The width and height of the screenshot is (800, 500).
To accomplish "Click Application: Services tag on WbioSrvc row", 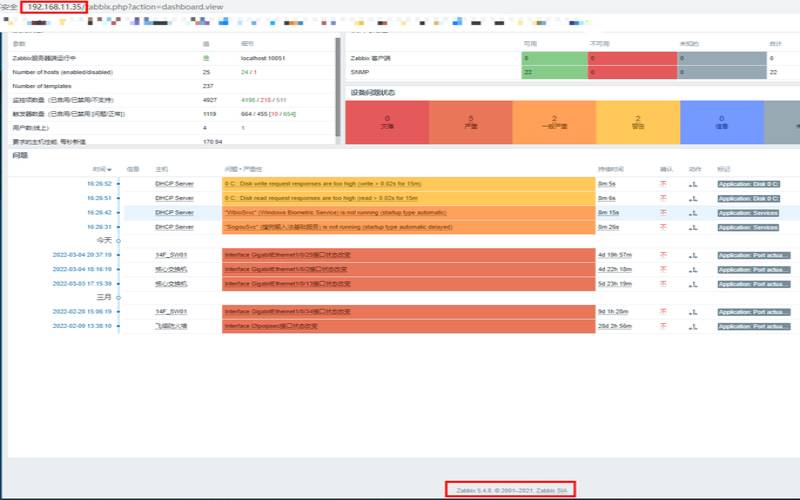I will point(754,213).
